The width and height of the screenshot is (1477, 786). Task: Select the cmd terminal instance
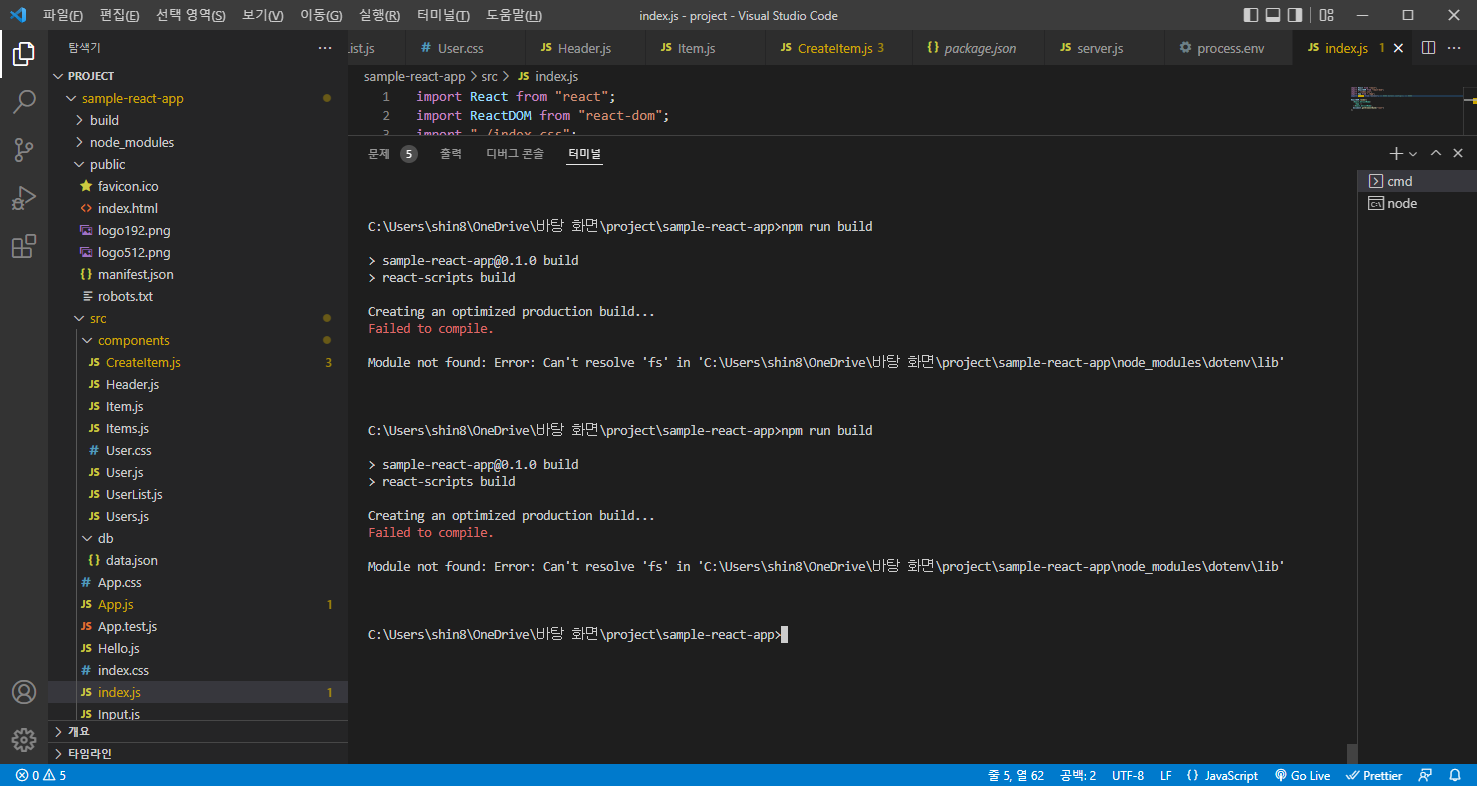1416,181
